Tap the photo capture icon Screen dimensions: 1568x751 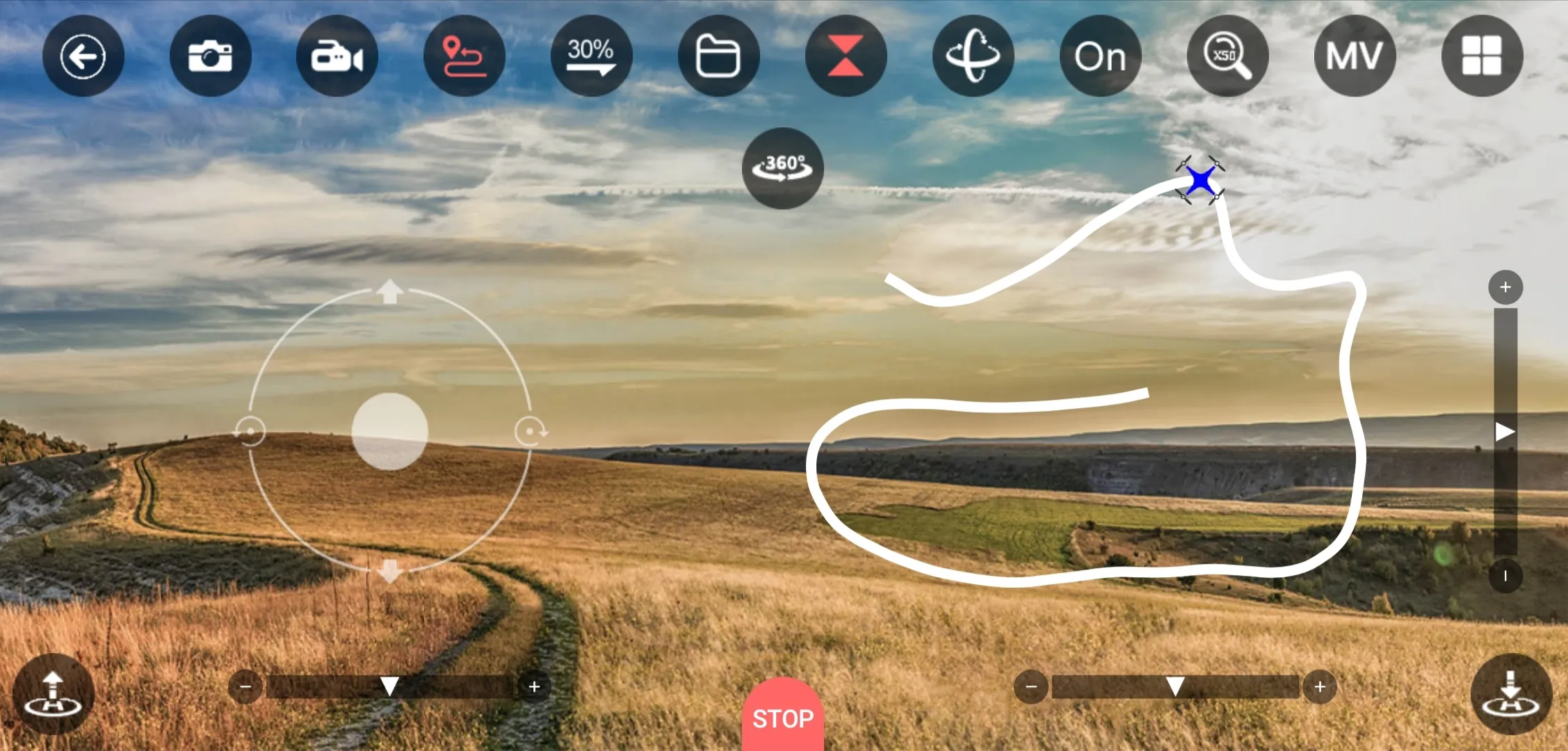[210, 56]
